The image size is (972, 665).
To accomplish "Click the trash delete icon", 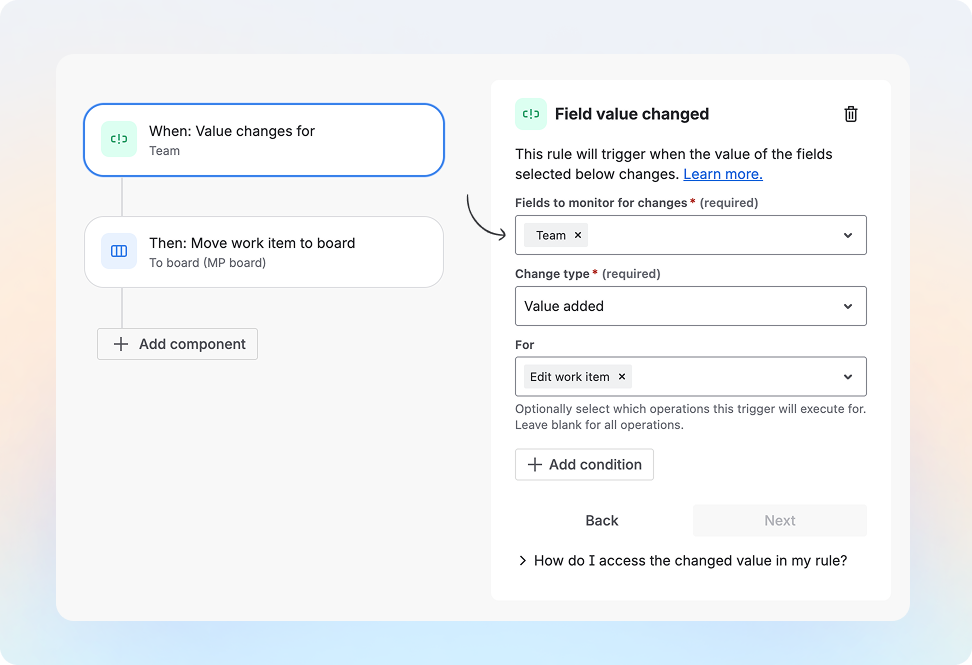I will click(851, 114).
